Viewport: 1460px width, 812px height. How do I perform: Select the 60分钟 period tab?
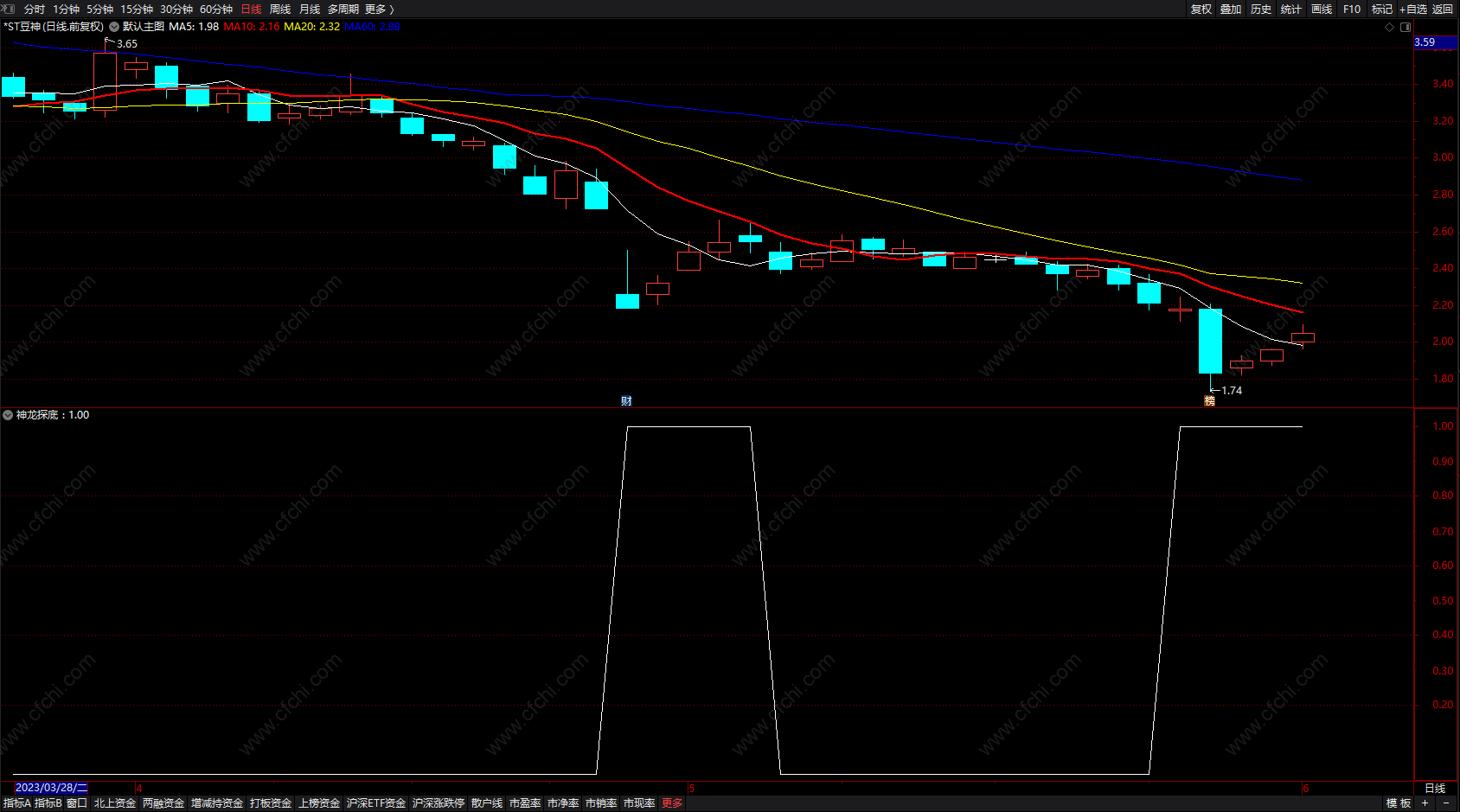point(216,10)
